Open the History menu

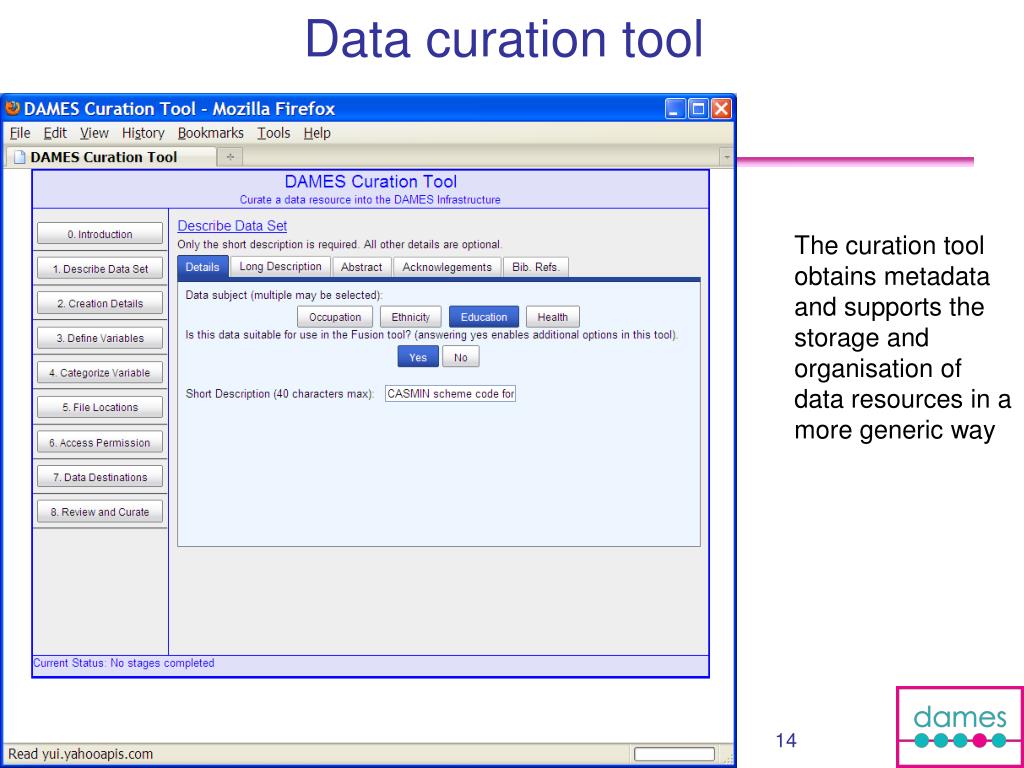143,133
